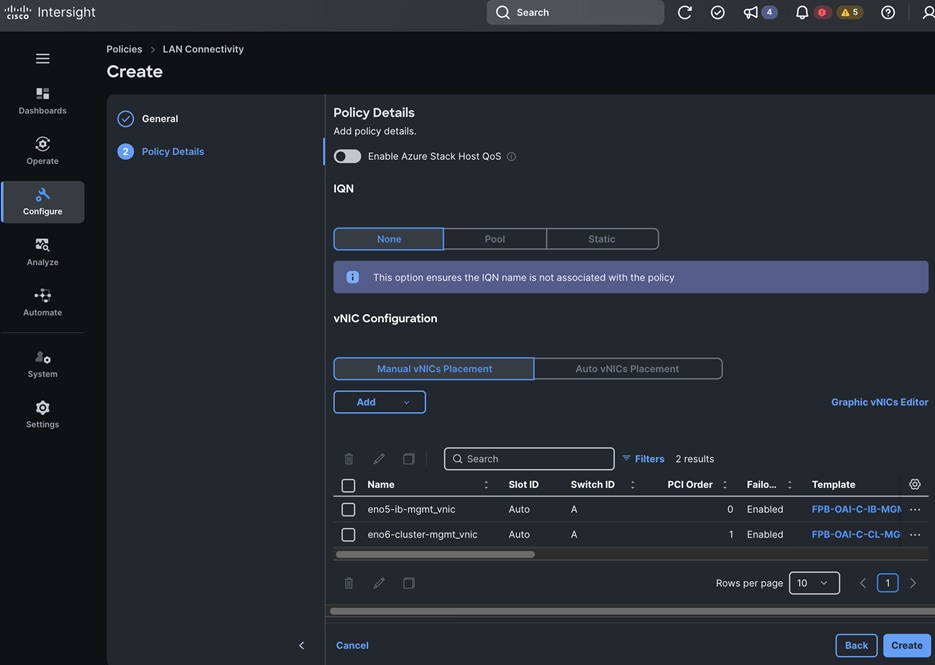Select Static for IQN
The width and height of the screenshot is (935, 665).
[602, 239]
